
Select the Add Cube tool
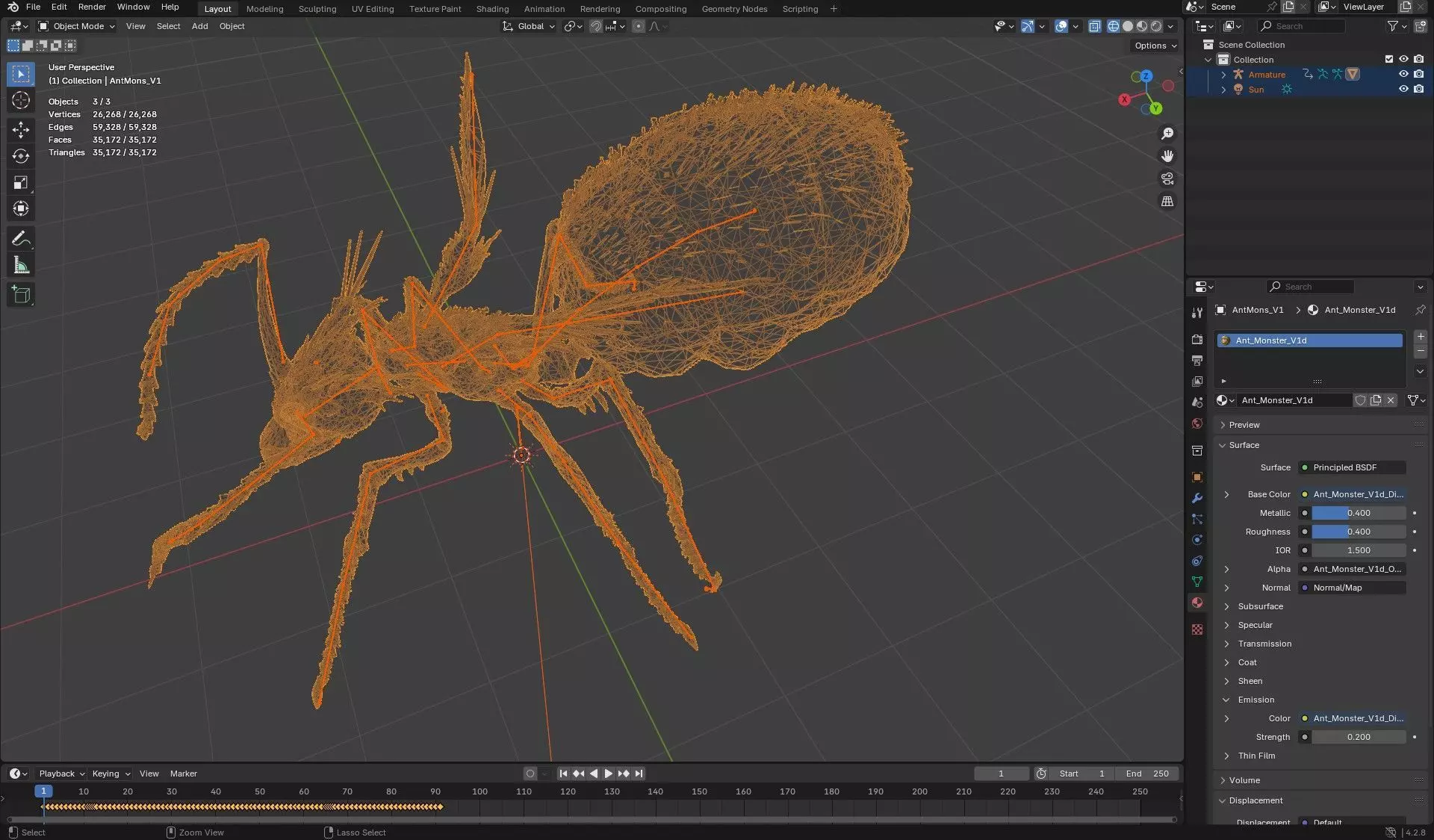(x=21, y=295)
